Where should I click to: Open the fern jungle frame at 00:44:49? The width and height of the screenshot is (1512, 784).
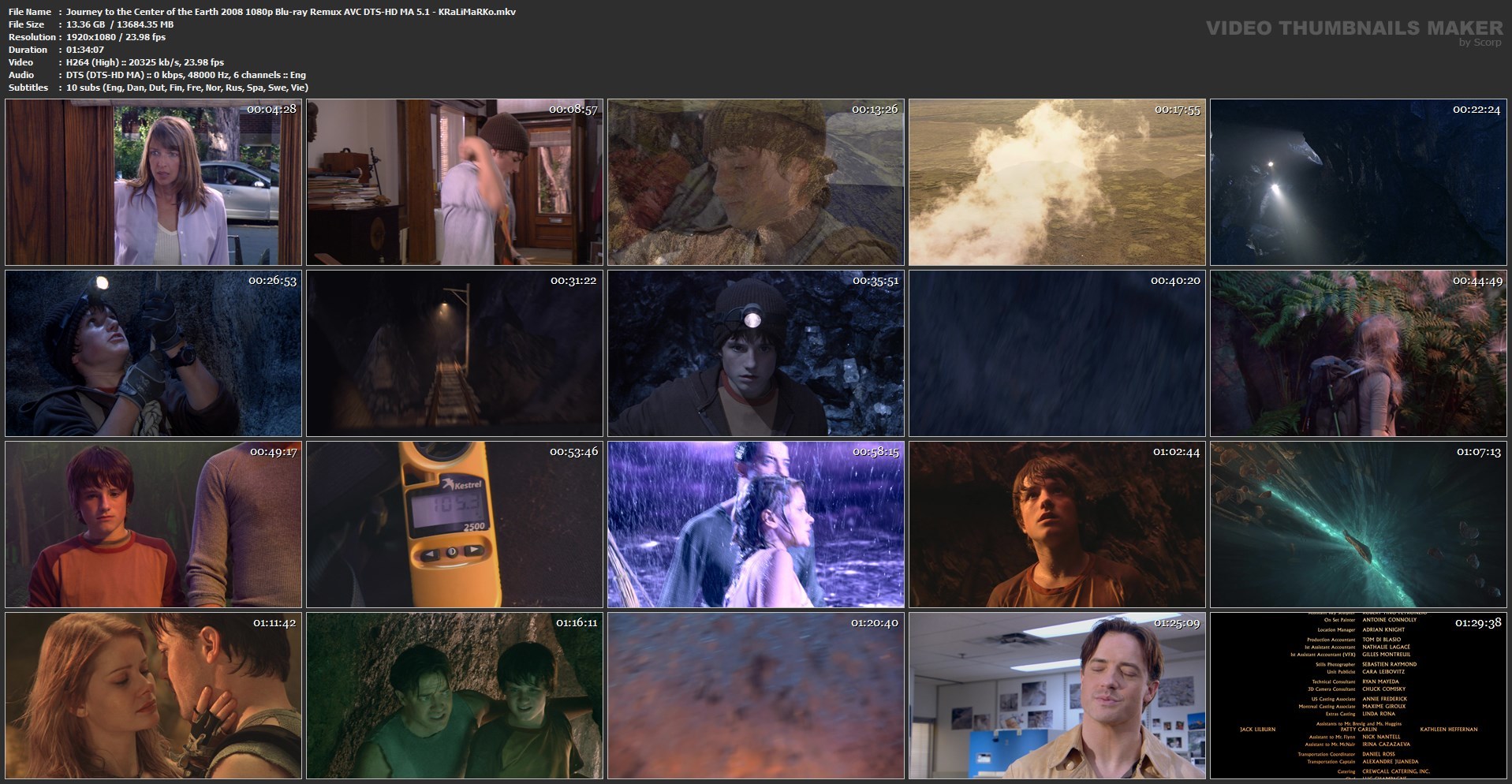1359,353
